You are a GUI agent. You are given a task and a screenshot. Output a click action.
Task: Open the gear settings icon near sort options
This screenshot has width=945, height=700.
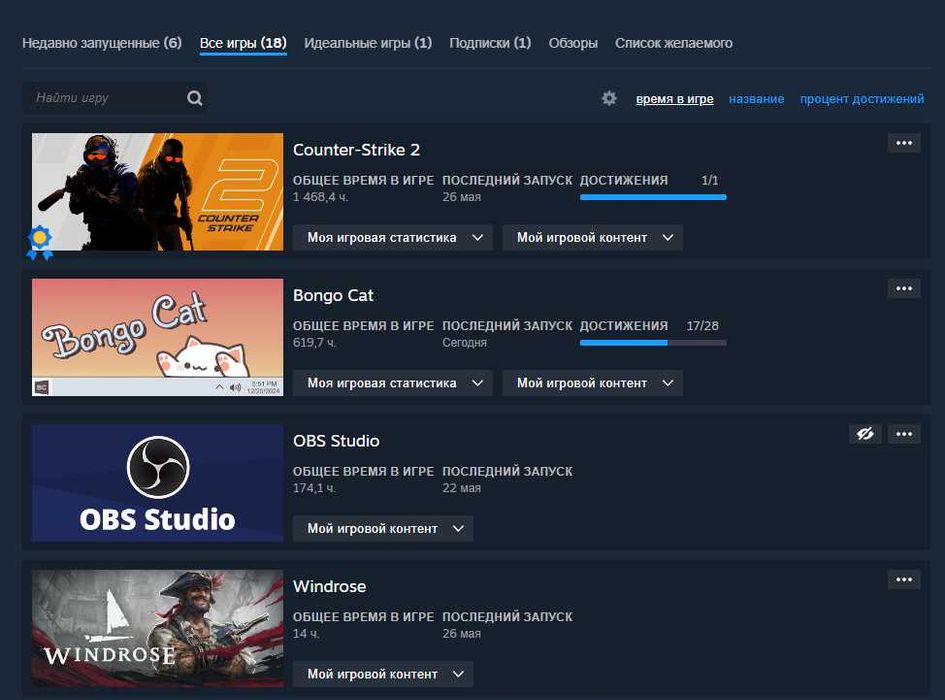point(609,98)
